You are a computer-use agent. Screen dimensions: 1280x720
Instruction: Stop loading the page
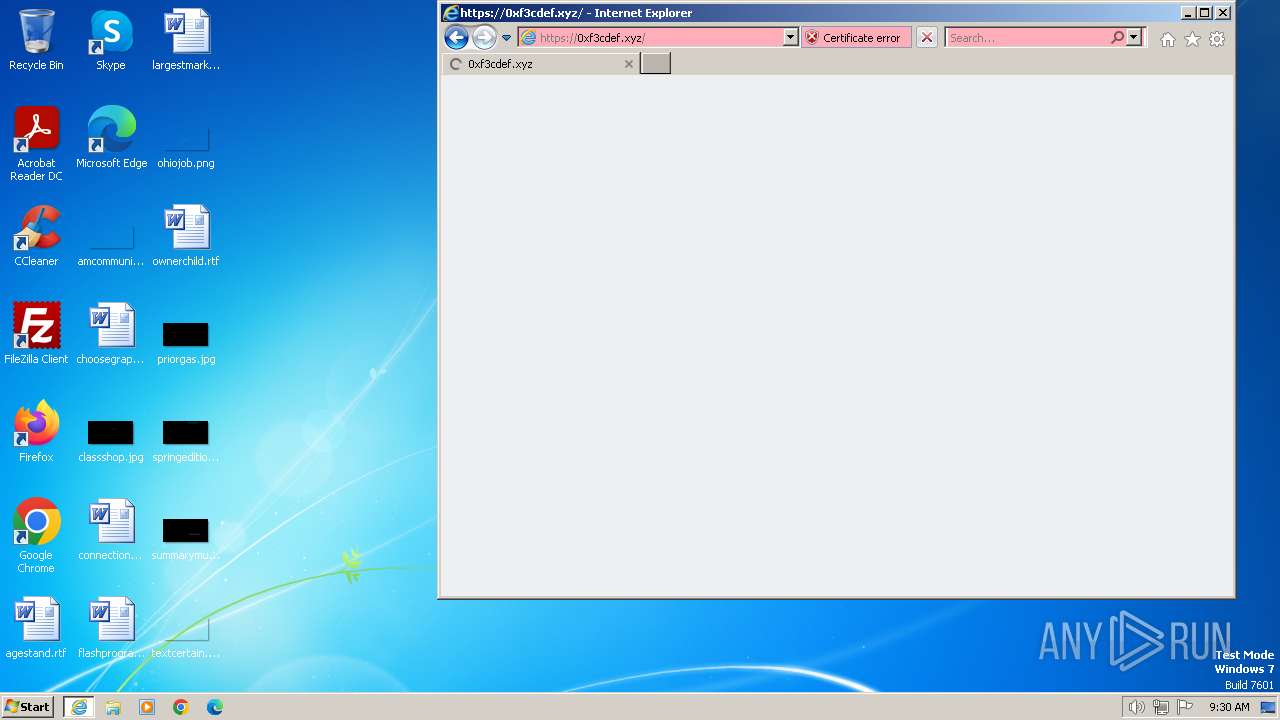coord(927,38)
